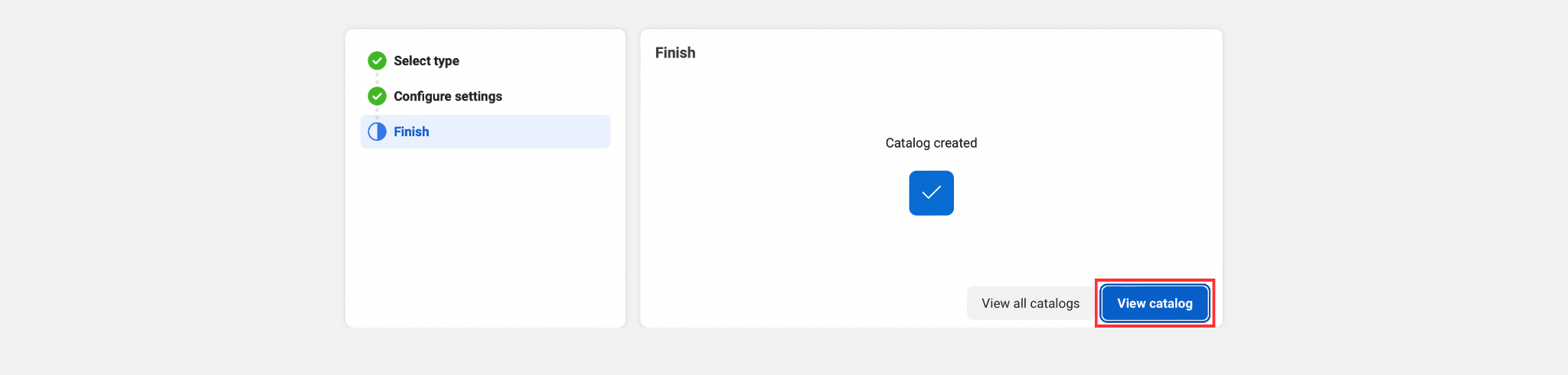Click the dotted connector above Finish step icon

point(377,114)
